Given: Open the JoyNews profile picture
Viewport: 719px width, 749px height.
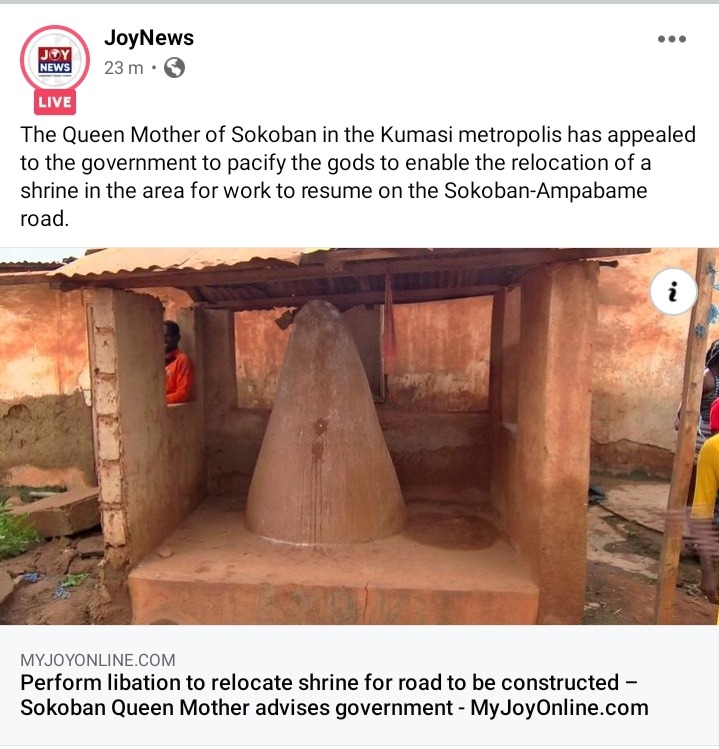Looking at the screenshot, I should point(54,60).
